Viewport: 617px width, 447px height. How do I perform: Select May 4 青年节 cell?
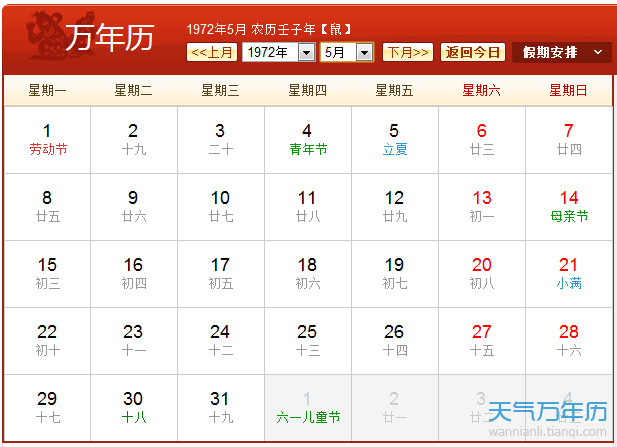[308, 140]
